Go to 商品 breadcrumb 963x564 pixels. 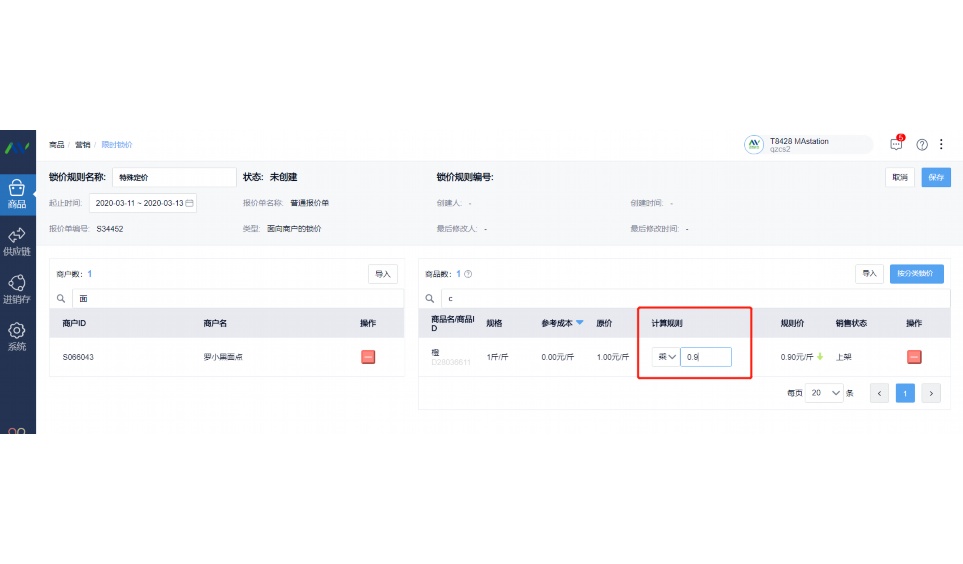click(57, 145)
